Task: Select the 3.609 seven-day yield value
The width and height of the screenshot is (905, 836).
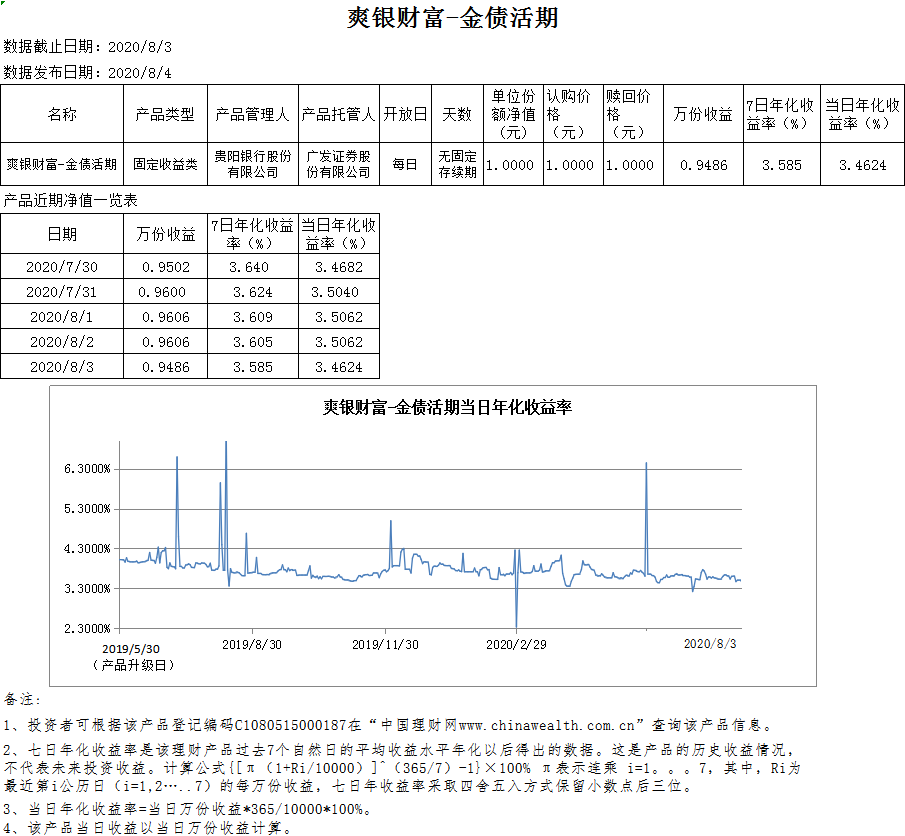Action: [253, 316]
